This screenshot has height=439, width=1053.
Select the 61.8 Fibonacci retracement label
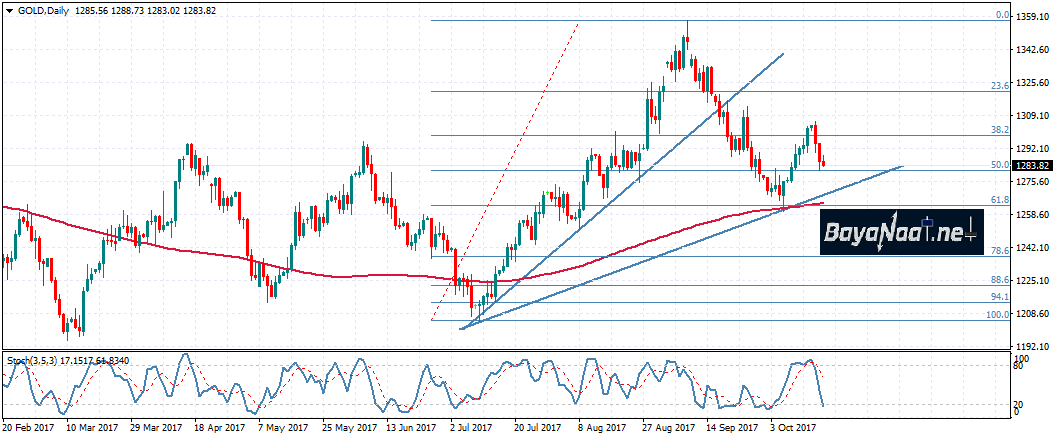(998, 201)
